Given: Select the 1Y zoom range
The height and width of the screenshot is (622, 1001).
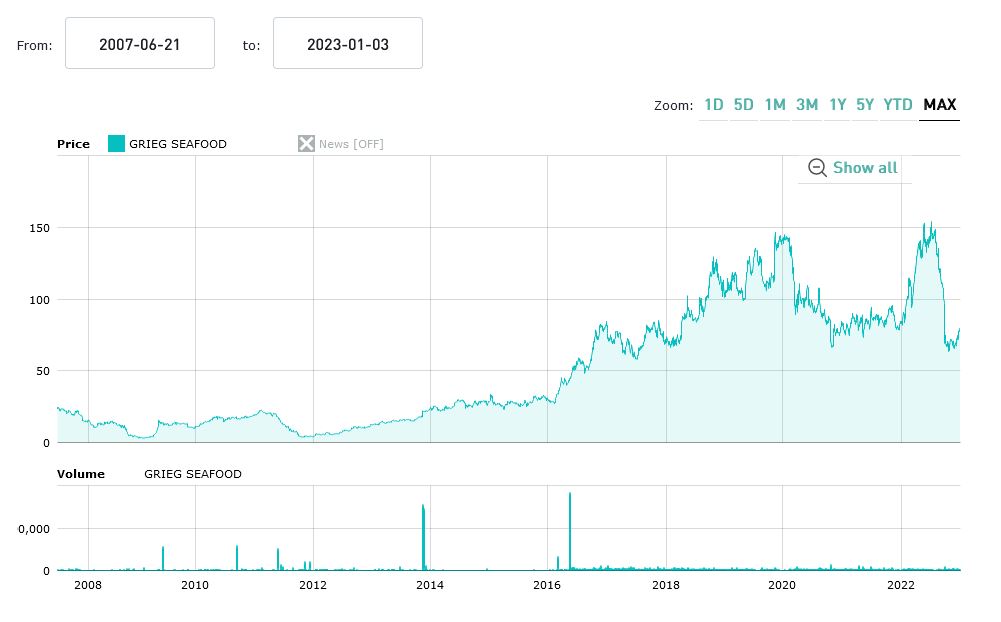Looking at the screenshot, I should point(838,105).
